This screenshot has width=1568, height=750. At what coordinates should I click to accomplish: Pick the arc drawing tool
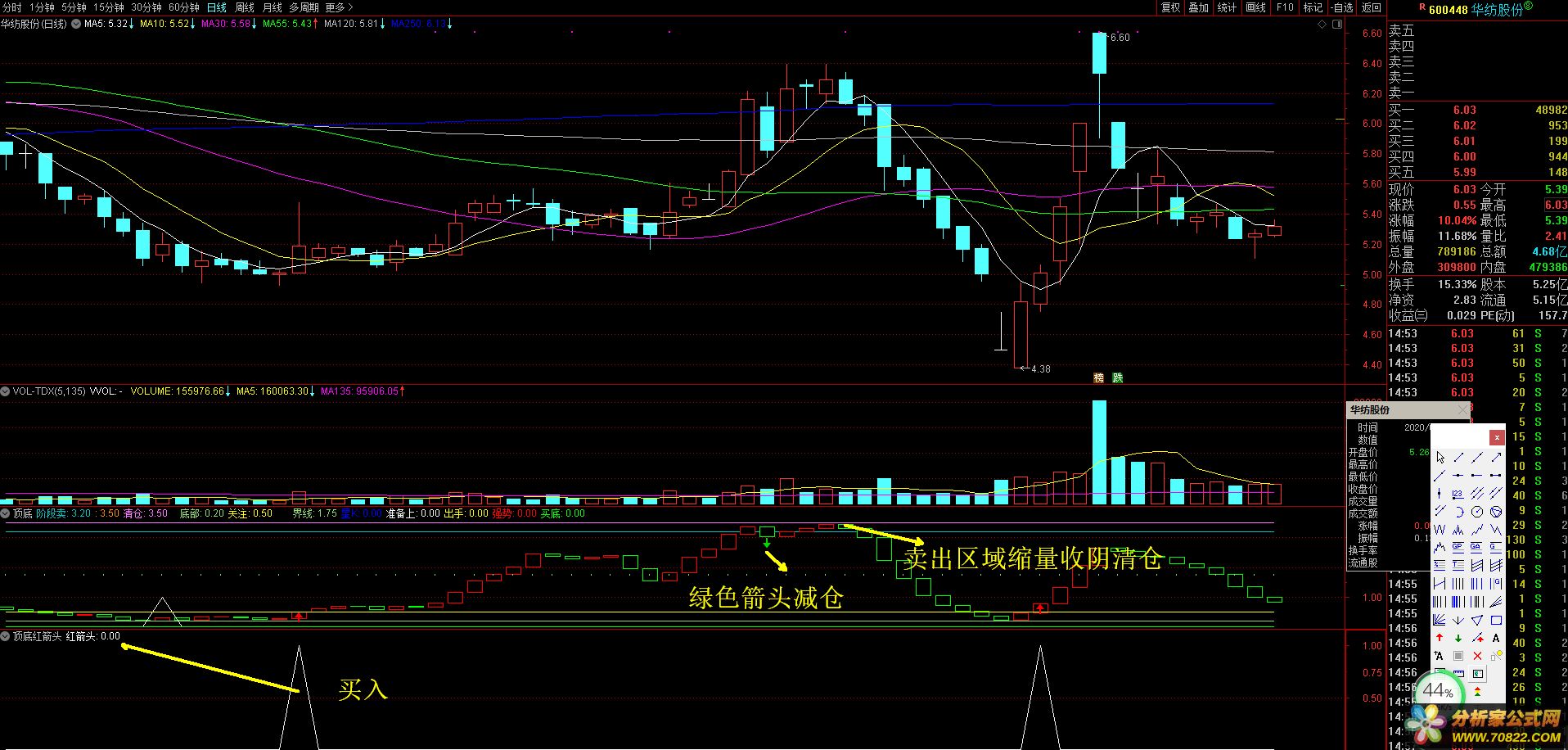(x=1458, y=512)
